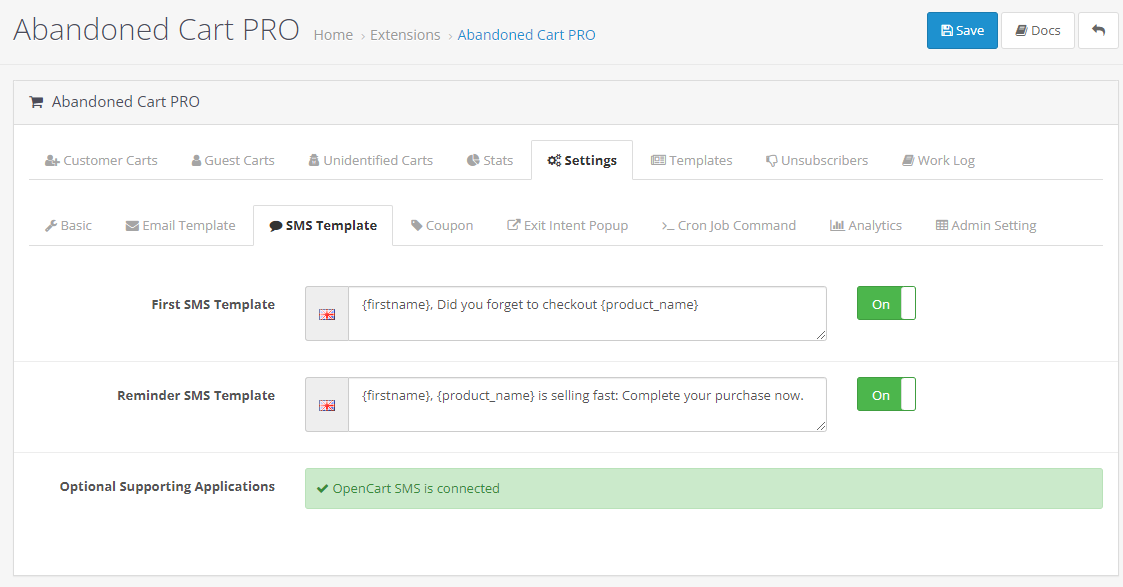Open the Exit Intent Popup sub-tab
The height and width of the screenshot is (587, 1123).
point(567,225)
